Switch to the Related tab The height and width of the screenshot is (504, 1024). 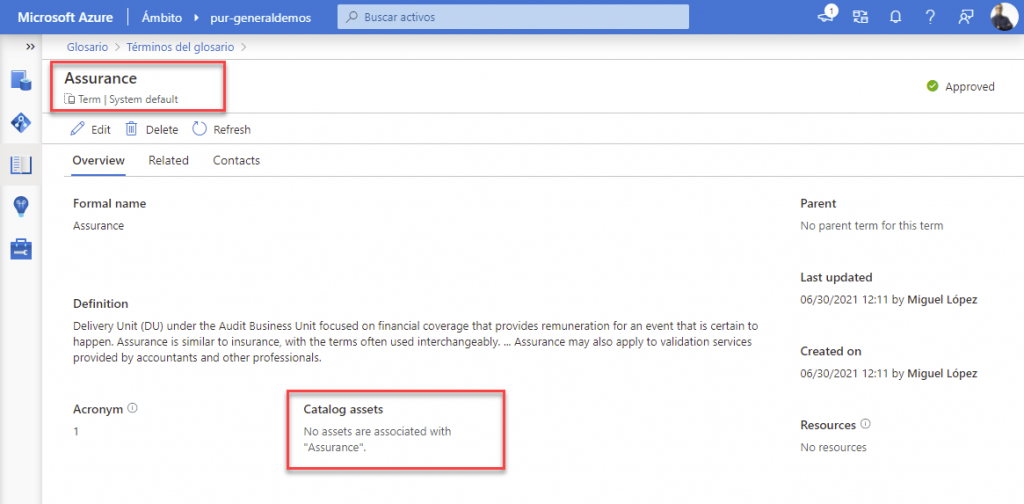tap(168, 160)
